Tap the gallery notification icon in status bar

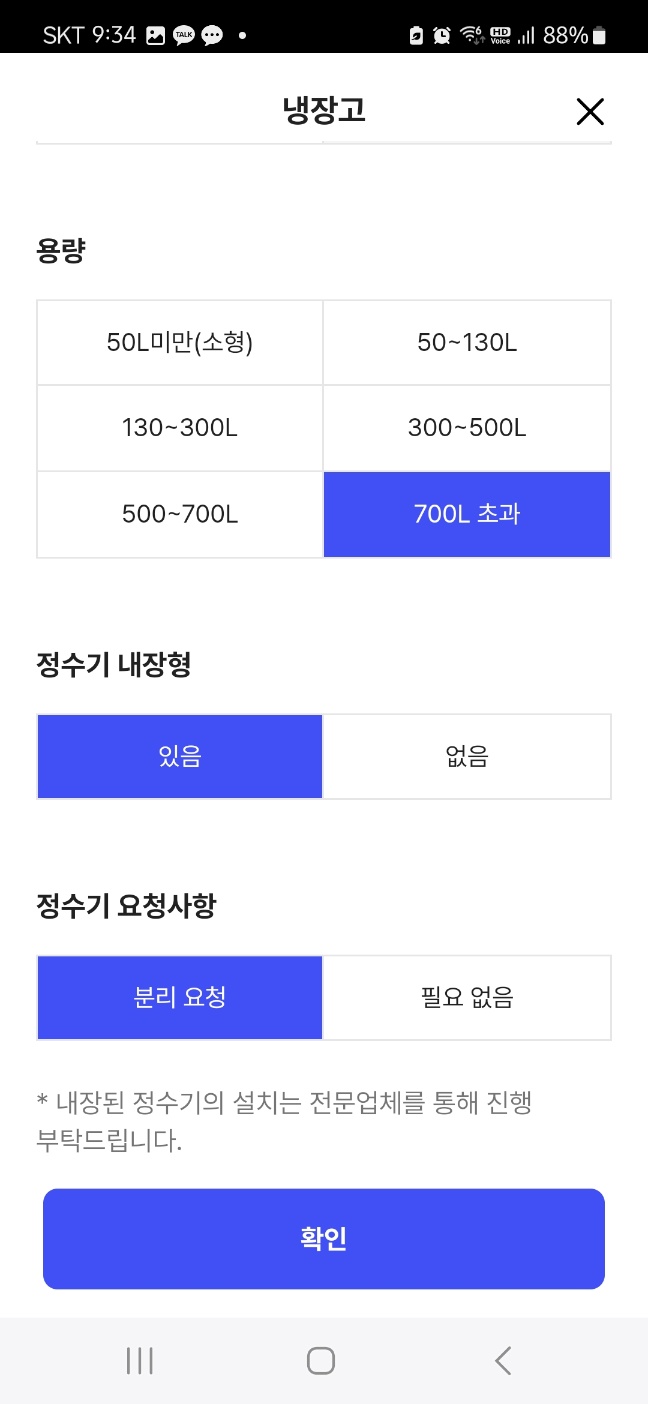click(x=155, y=35)
